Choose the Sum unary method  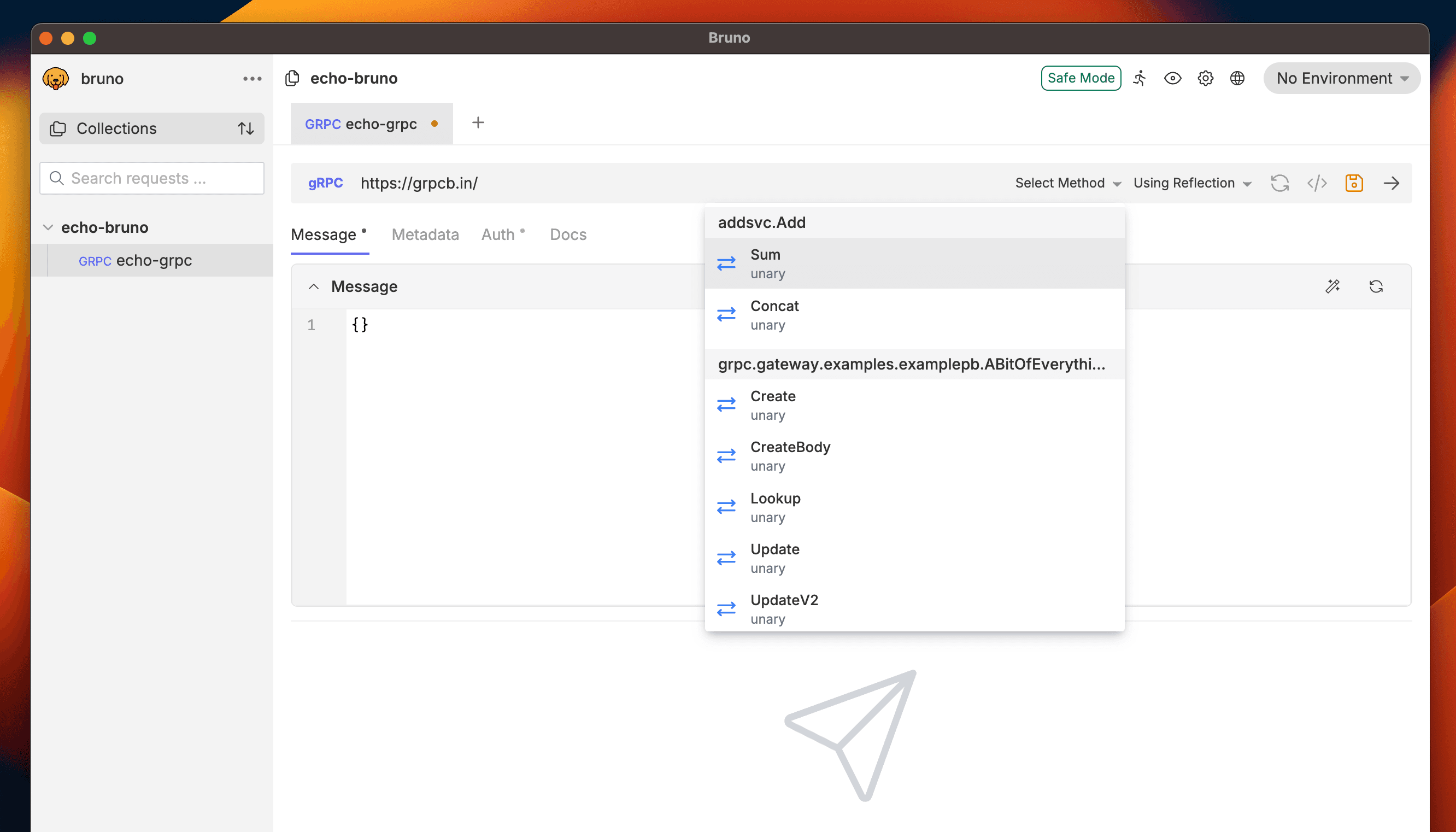[914, 263]
